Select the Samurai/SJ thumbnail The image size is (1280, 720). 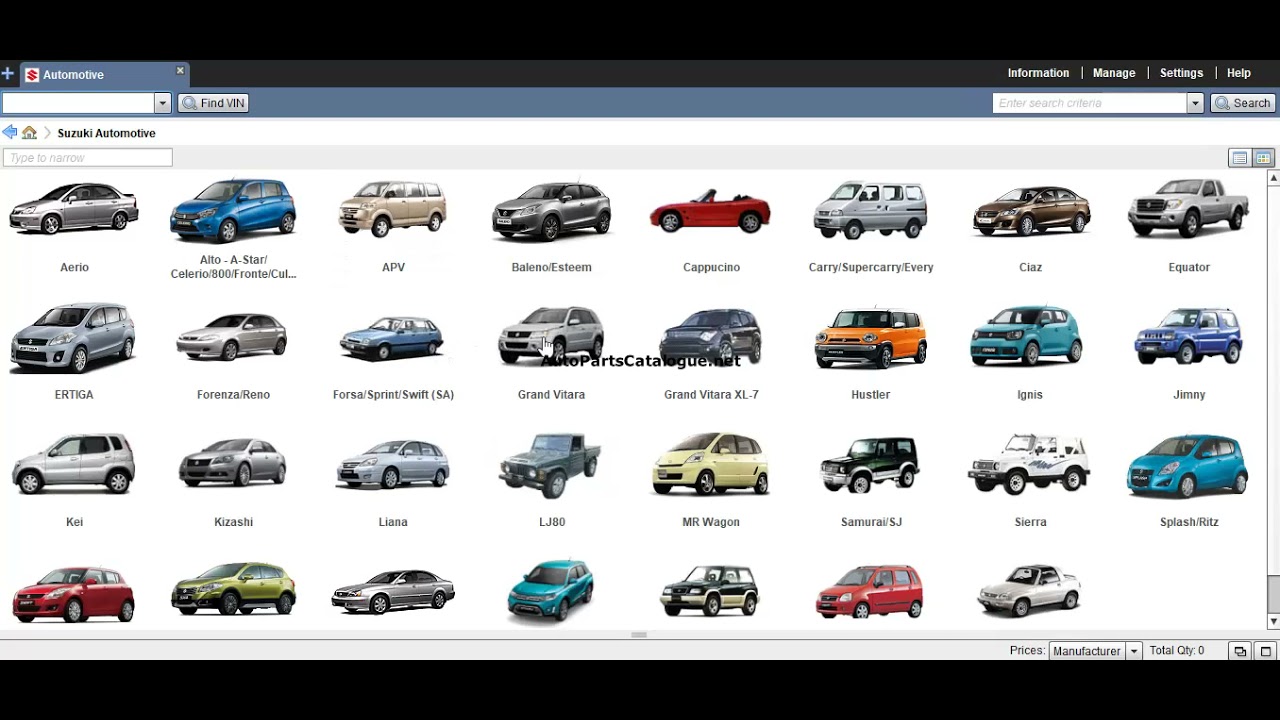pos(870,465)
